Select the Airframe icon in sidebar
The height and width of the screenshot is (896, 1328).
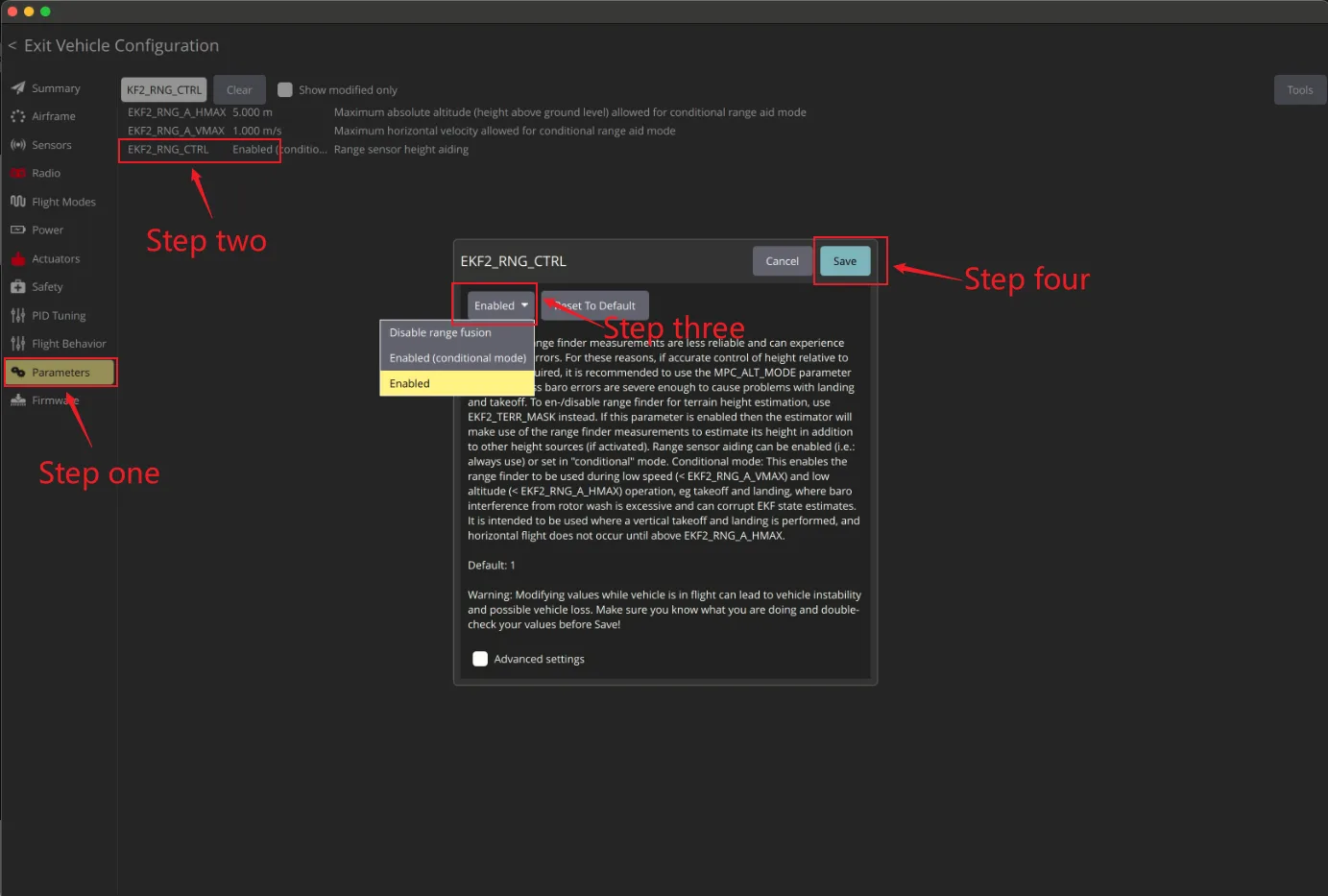click(x=18, y=116)
